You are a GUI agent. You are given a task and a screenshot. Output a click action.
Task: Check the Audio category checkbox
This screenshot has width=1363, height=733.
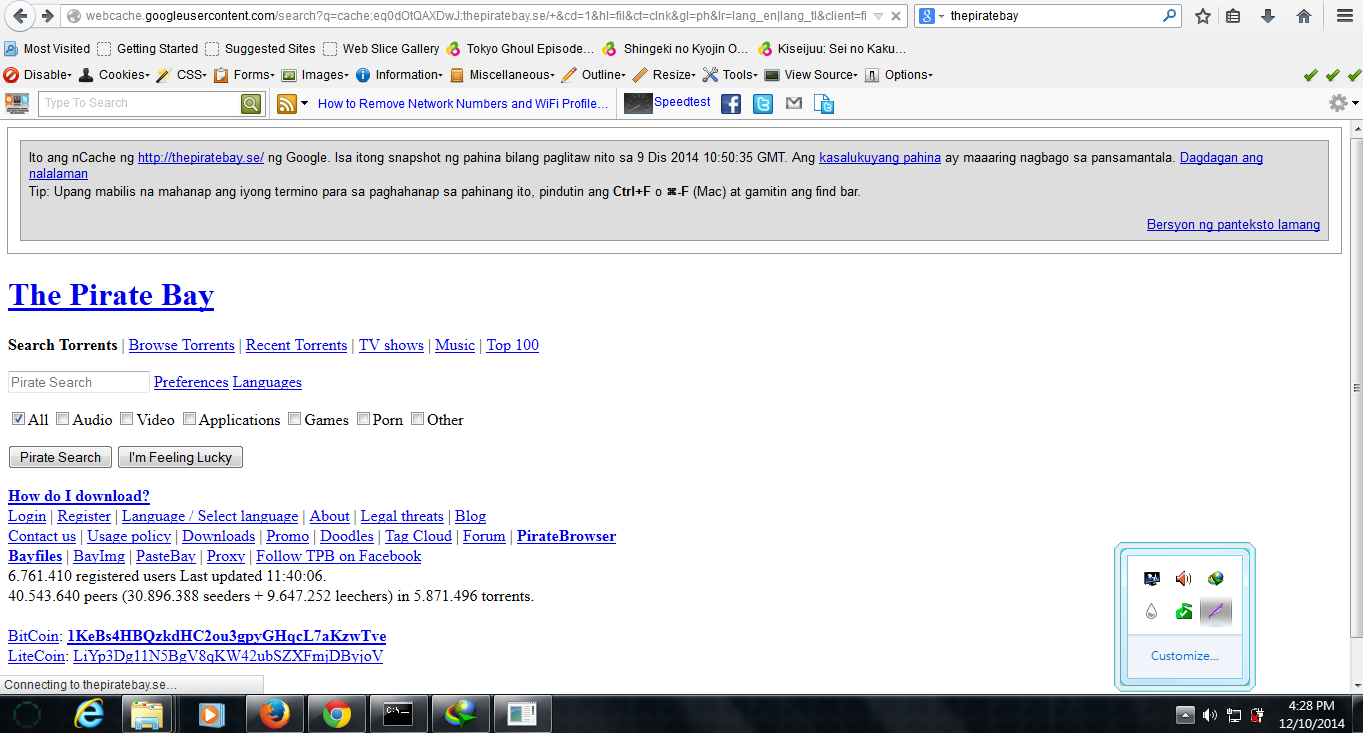pyautogui.click(x=62, y=419)
